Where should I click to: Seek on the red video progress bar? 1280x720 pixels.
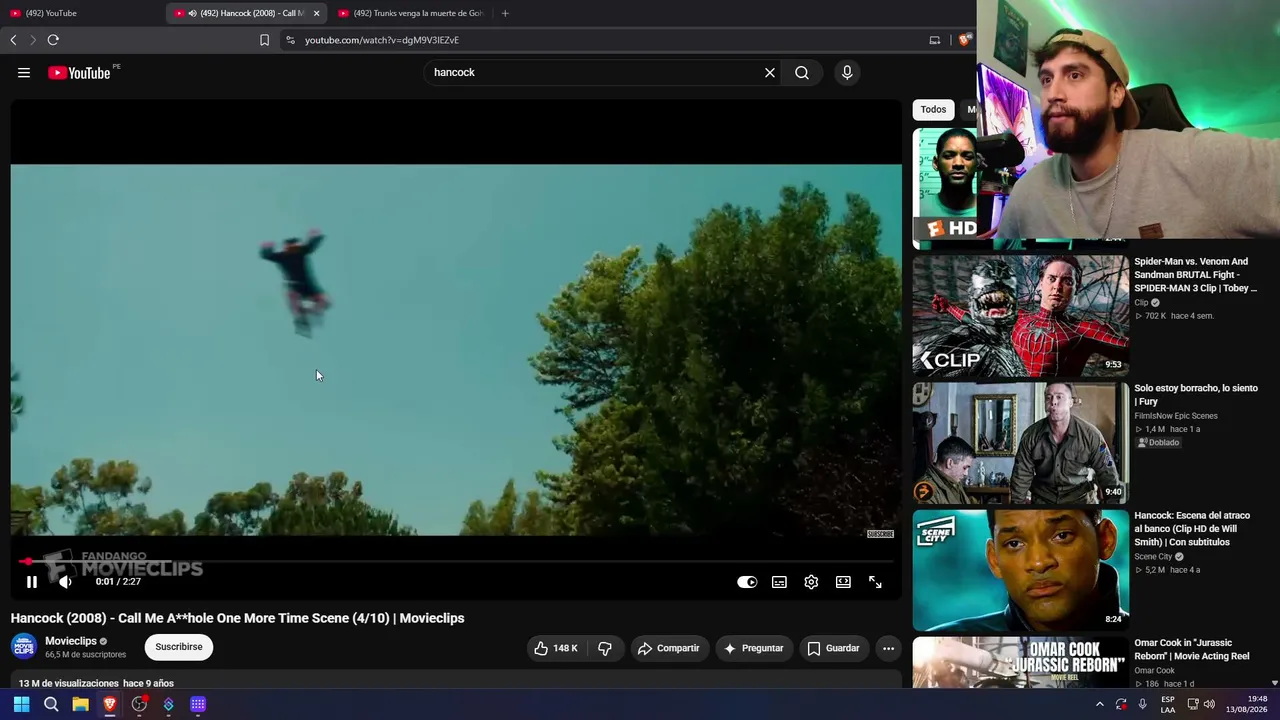tap(456, 562)
